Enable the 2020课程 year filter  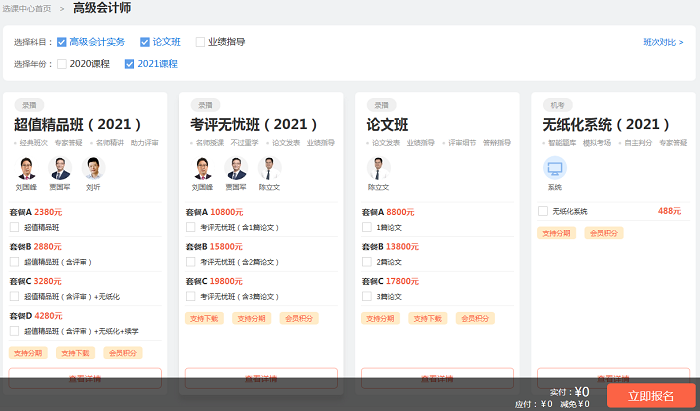tap(62, 64)
